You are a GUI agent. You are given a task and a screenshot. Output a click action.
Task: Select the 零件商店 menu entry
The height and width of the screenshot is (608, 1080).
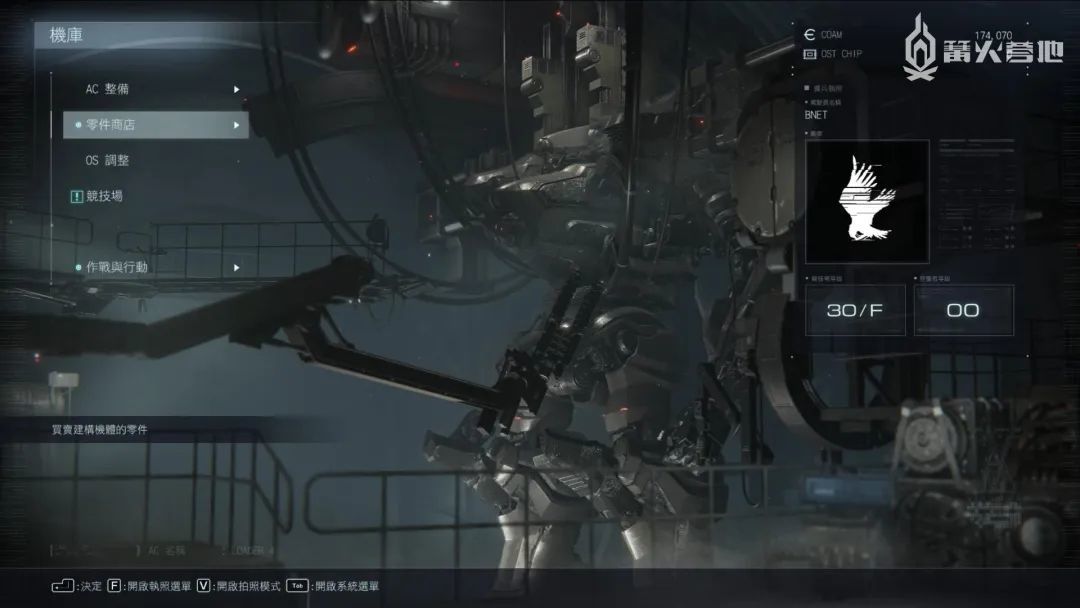point(156,125)
